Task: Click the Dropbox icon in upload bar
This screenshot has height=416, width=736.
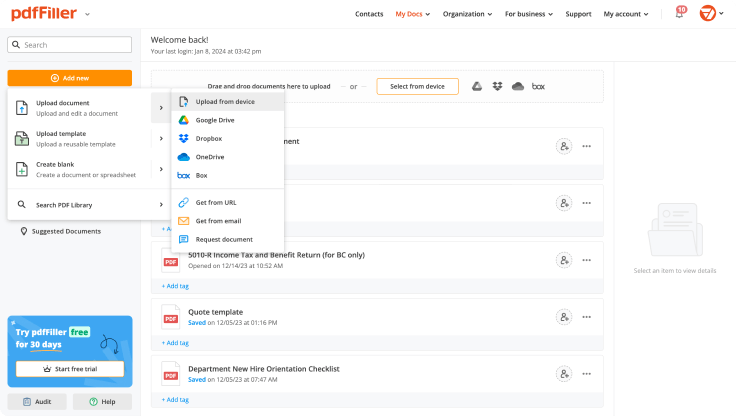Action: click(497, 87)
